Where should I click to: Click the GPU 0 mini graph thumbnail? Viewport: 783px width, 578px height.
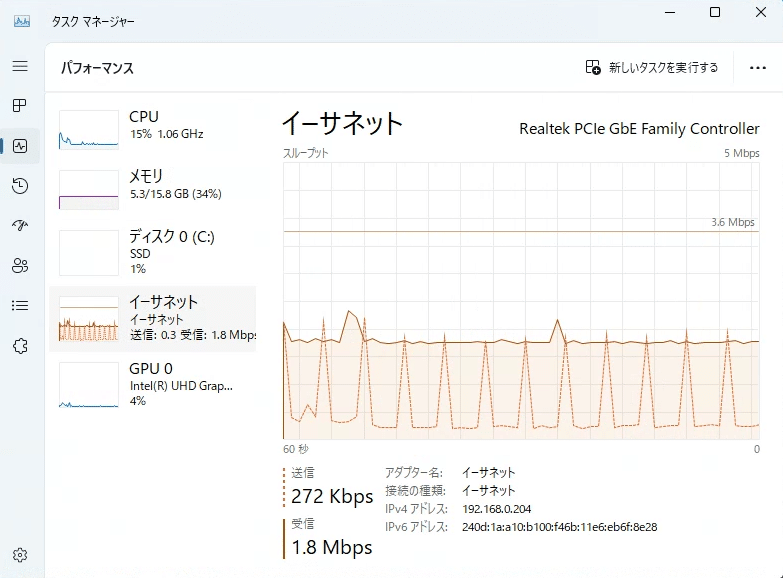click(x=89, y=385)
